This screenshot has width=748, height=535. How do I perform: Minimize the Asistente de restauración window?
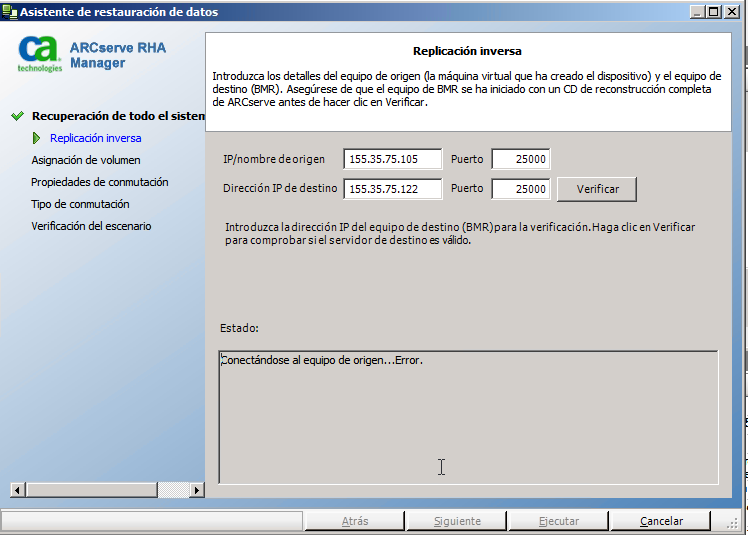[x=697, y=12]
